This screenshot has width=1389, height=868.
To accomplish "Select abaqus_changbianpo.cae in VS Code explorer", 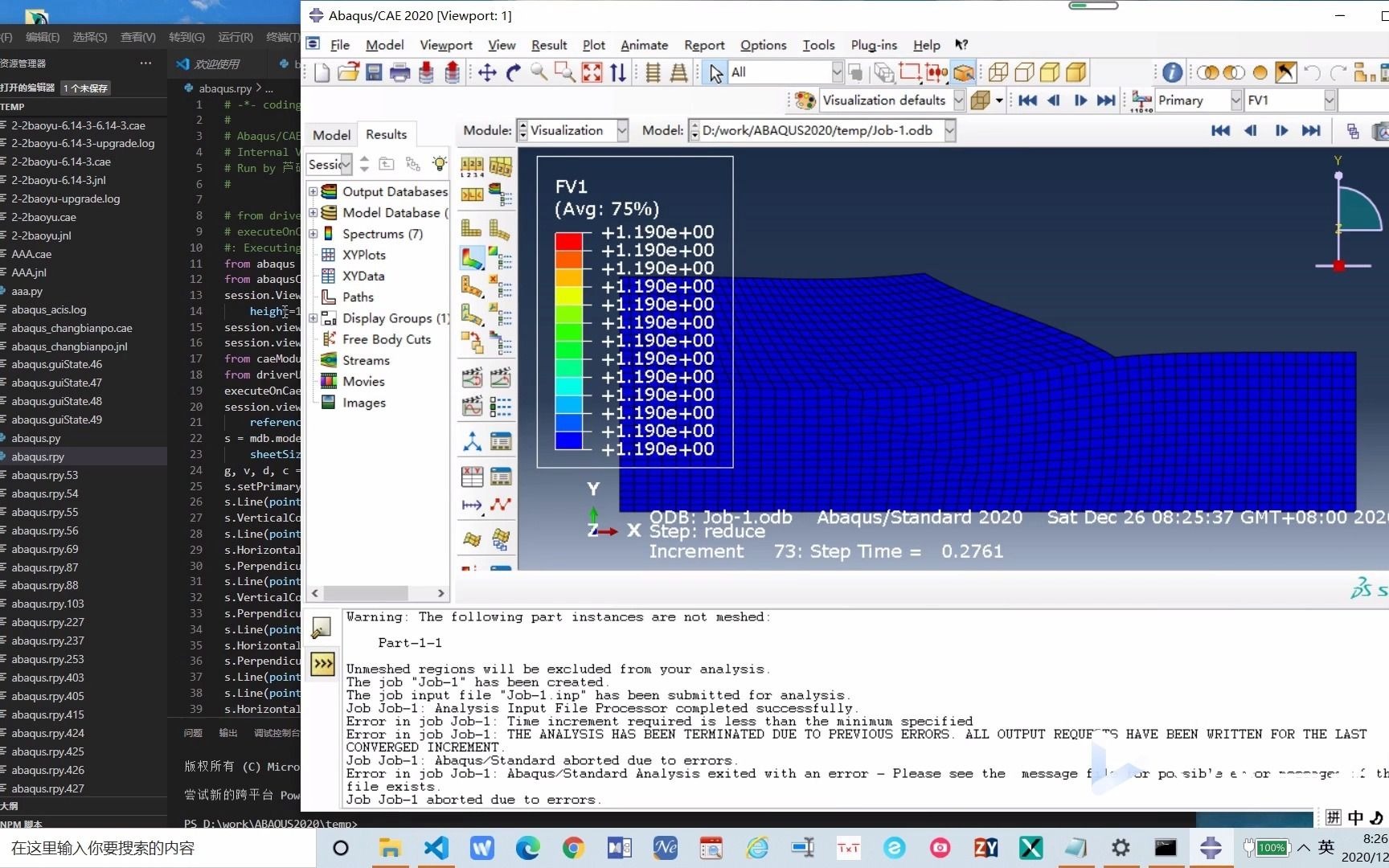I will 72,328.
